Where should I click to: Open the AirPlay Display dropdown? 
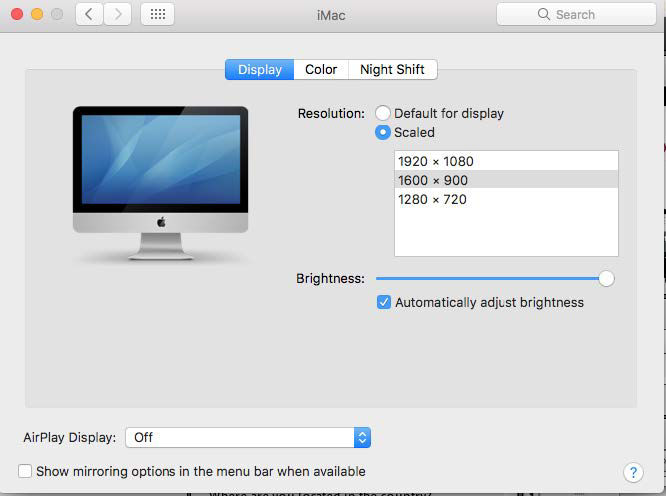[248, 437]
